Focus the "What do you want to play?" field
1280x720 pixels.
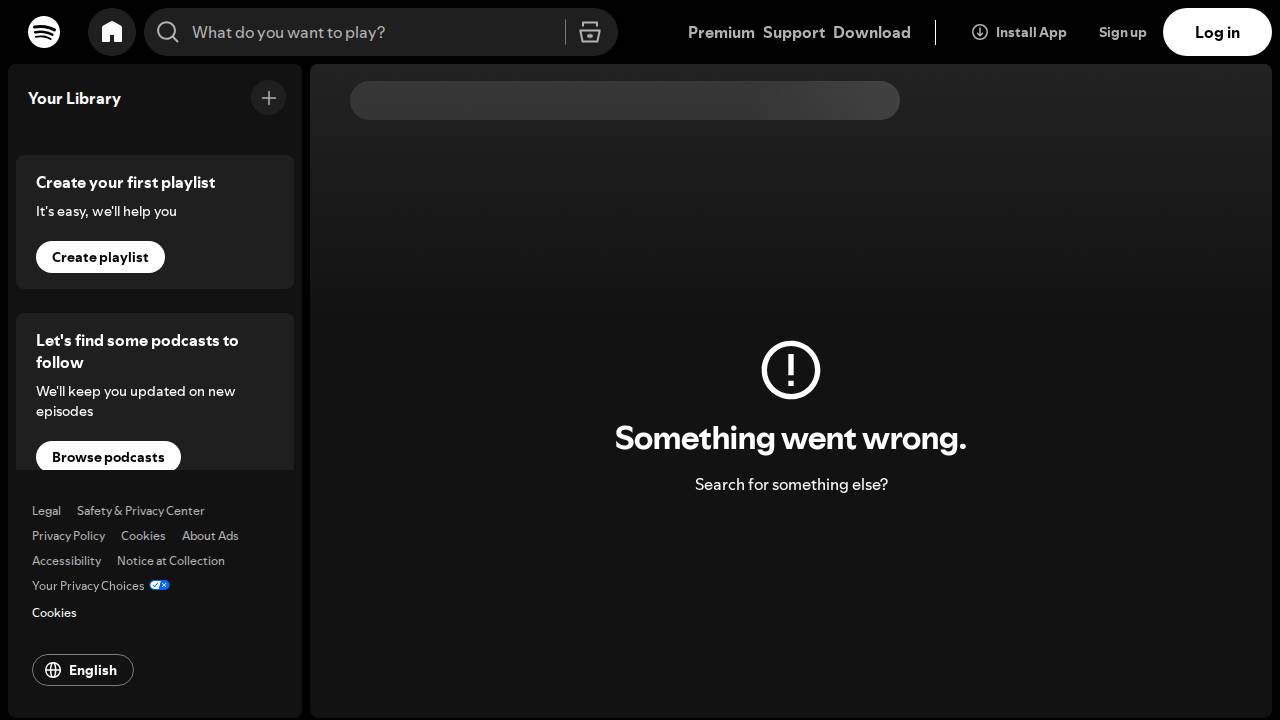click(x=370, y=32)
